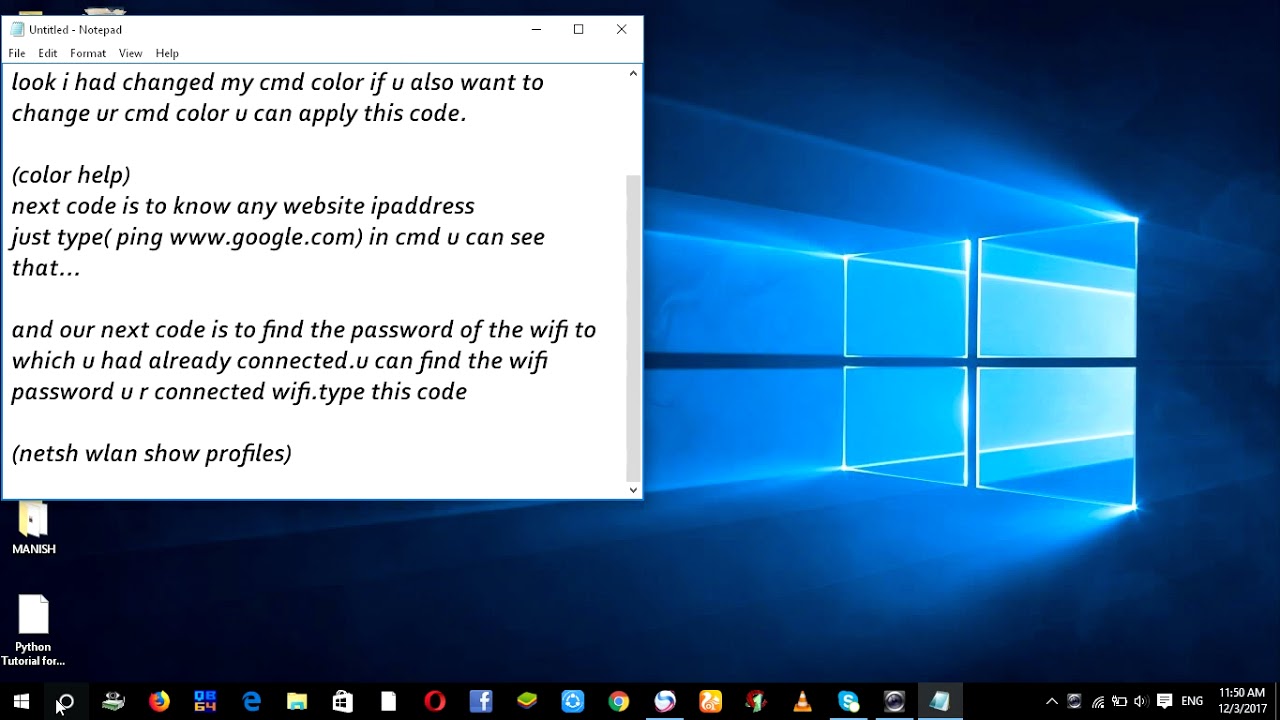Open the clock showing 11:50 AM
Image resolution: width=1280 pixels, height=720 pixels.
pos(1242,701)
